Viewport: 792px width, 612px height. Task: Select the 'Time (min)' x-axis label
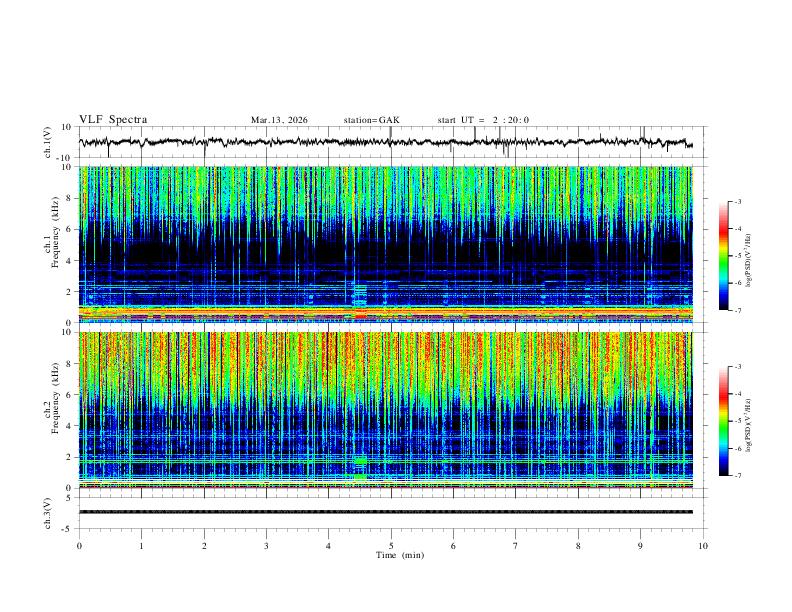pos(400,555)
